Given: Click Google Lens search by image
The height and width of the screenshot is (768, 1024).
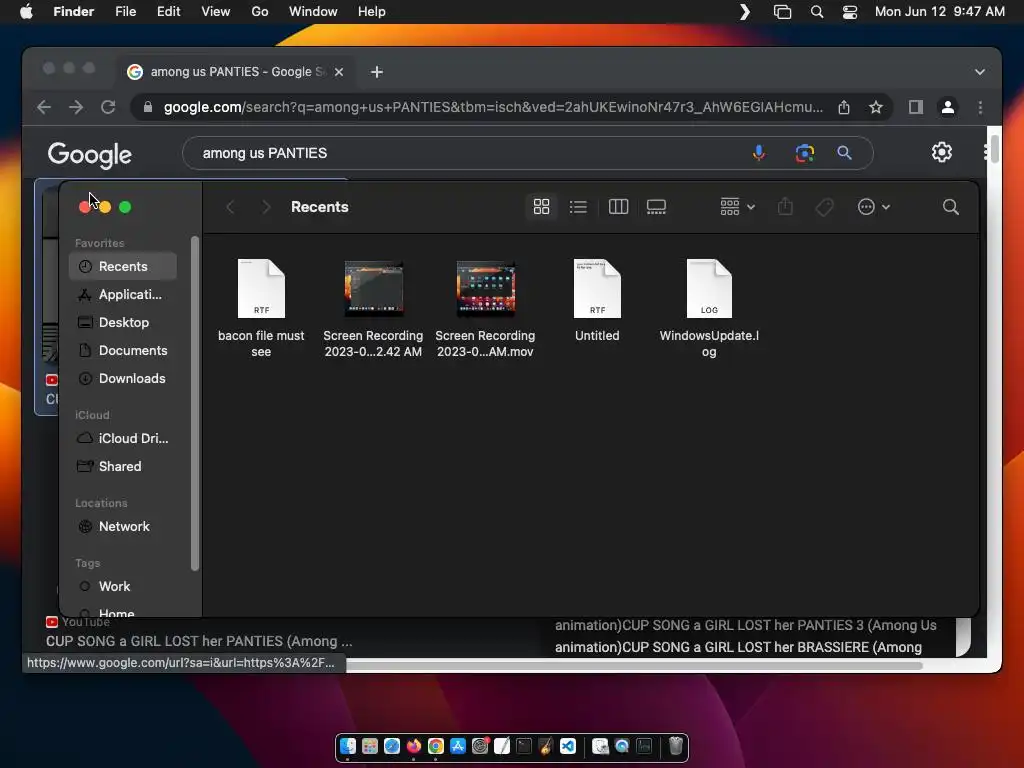Looking at the screenshot, I should [805, 153].
